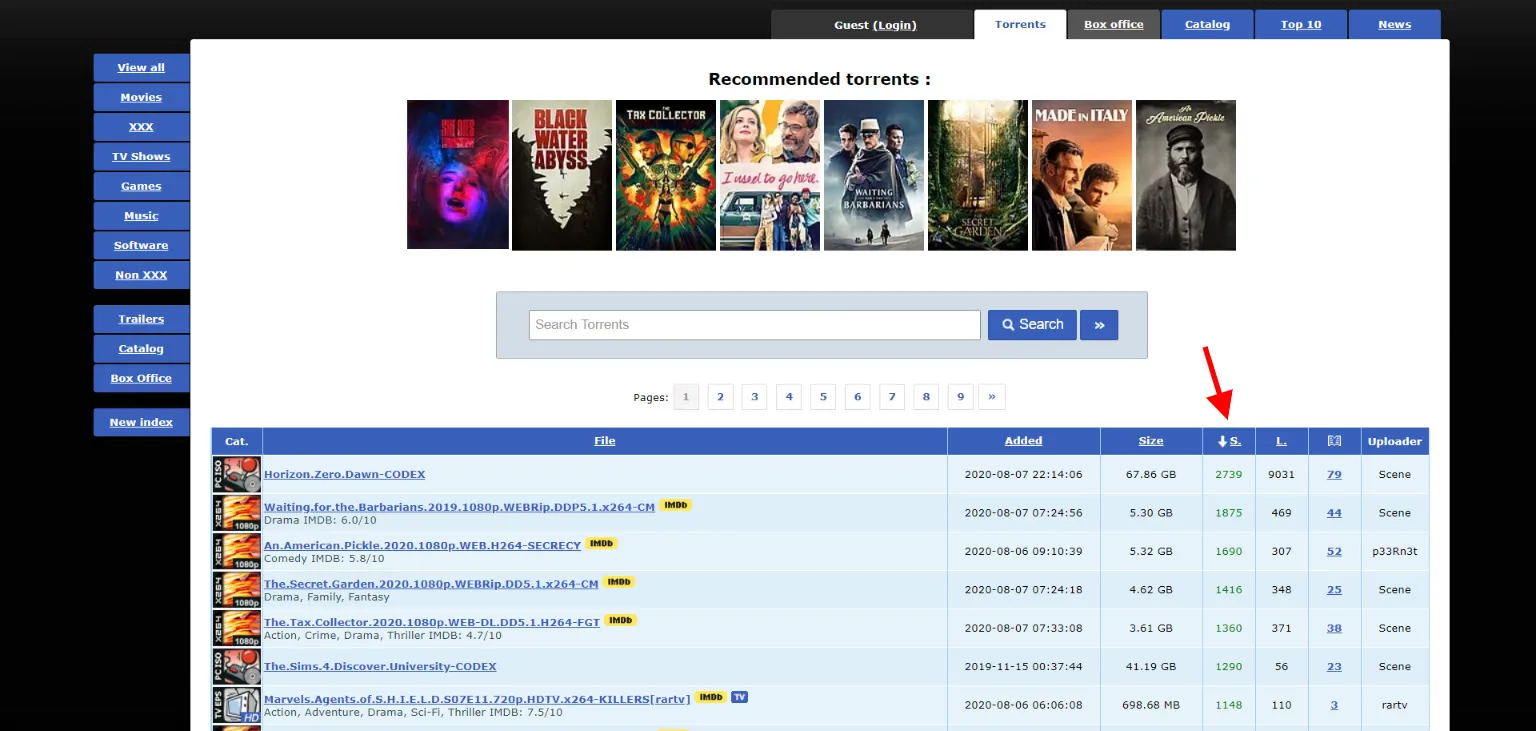Viewport: 1536px width, 731px height.
Task: Open Catalog from the left sidebar
Action: (x=141, y=349)
